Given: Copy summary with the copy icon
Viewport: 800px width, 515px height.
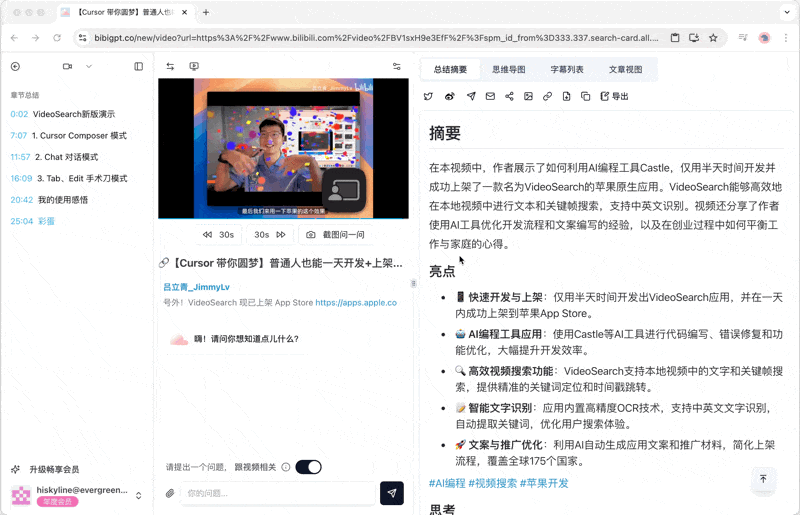Looking at the screenshot, I should coord(586,96).
